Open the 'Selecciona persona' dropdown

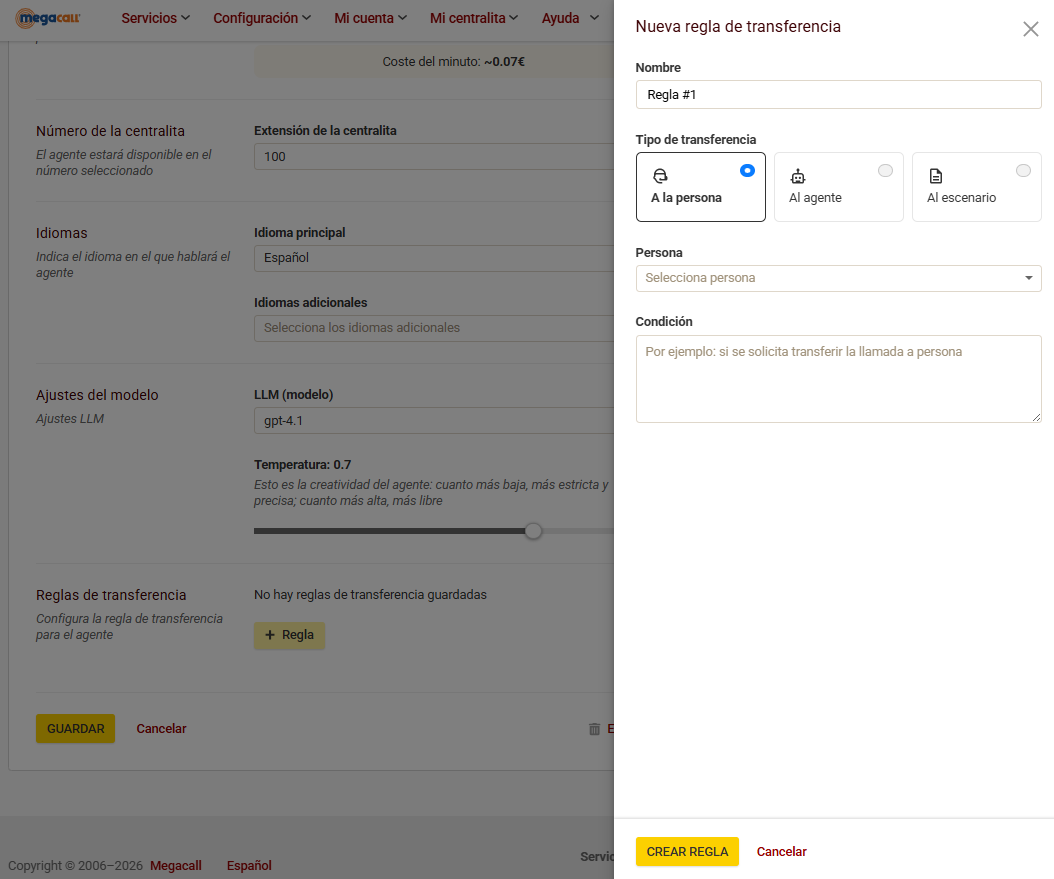838,278
